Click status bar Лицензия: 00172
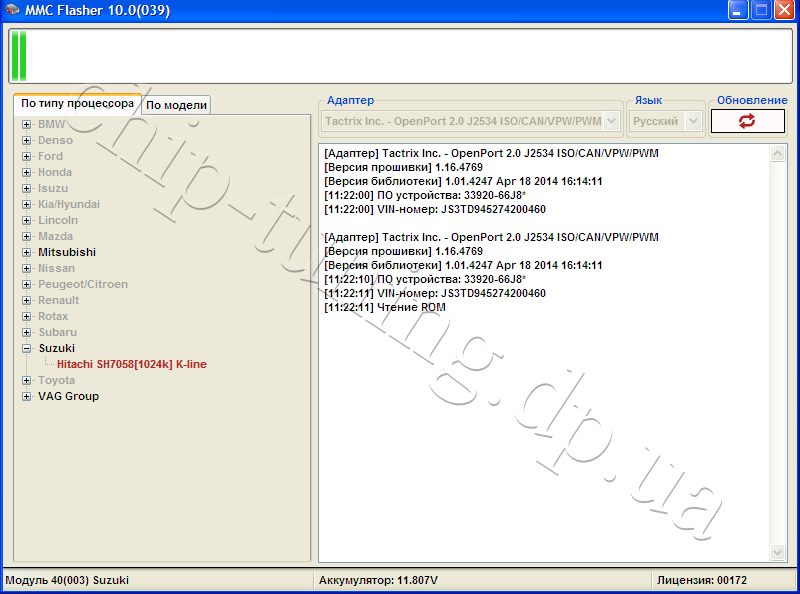The height and width of the screenshot is (594, 800). tap(702, 580)
